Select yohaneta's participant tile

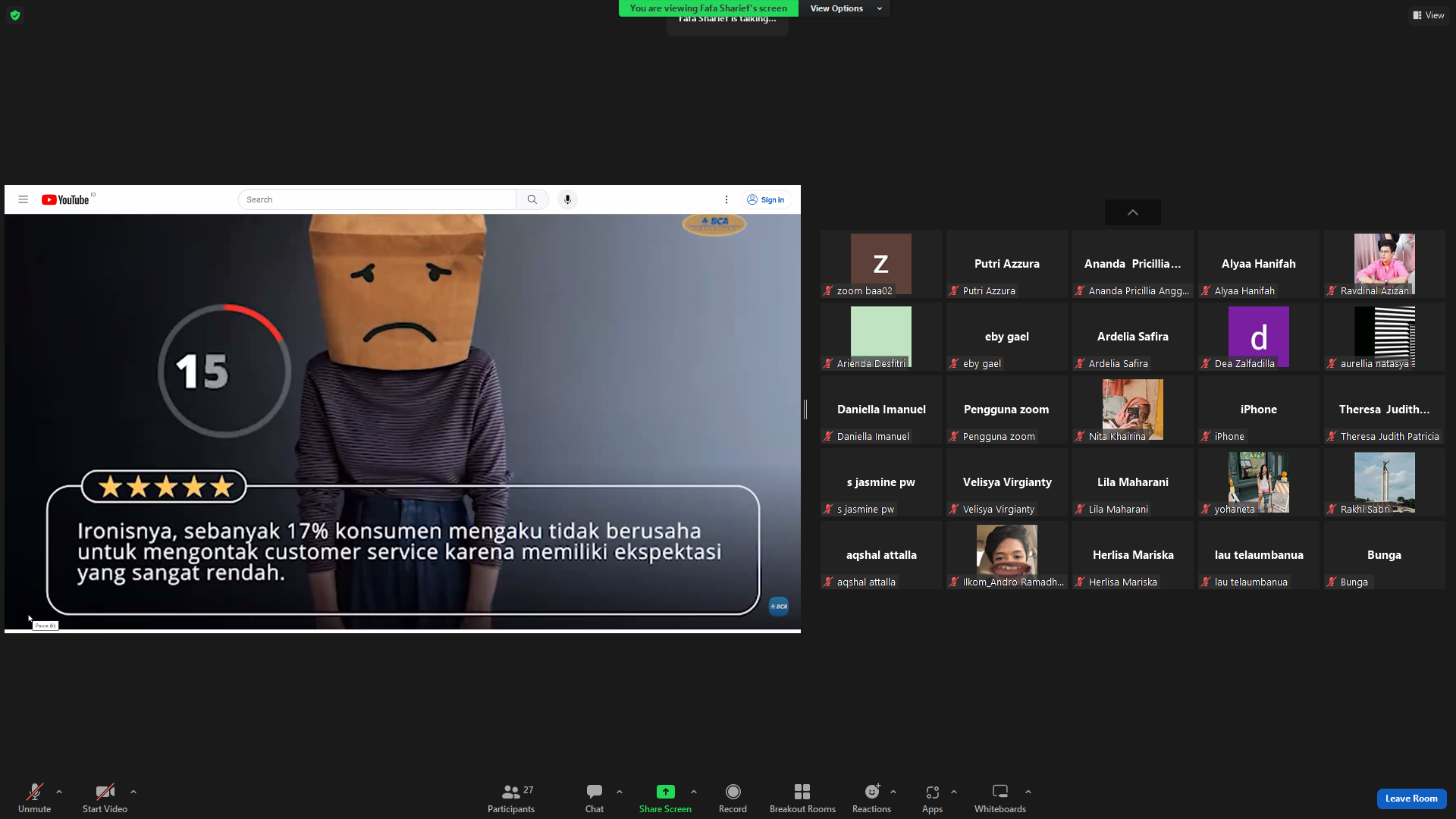click(x=1259, y=482)
